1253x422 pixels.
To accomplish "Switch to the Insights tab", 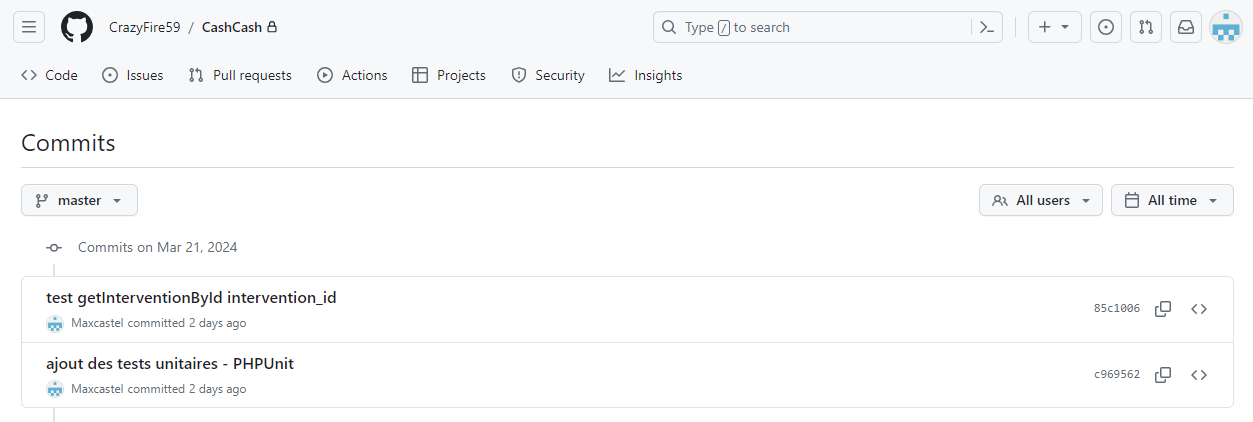I will [x=646, y=75].
